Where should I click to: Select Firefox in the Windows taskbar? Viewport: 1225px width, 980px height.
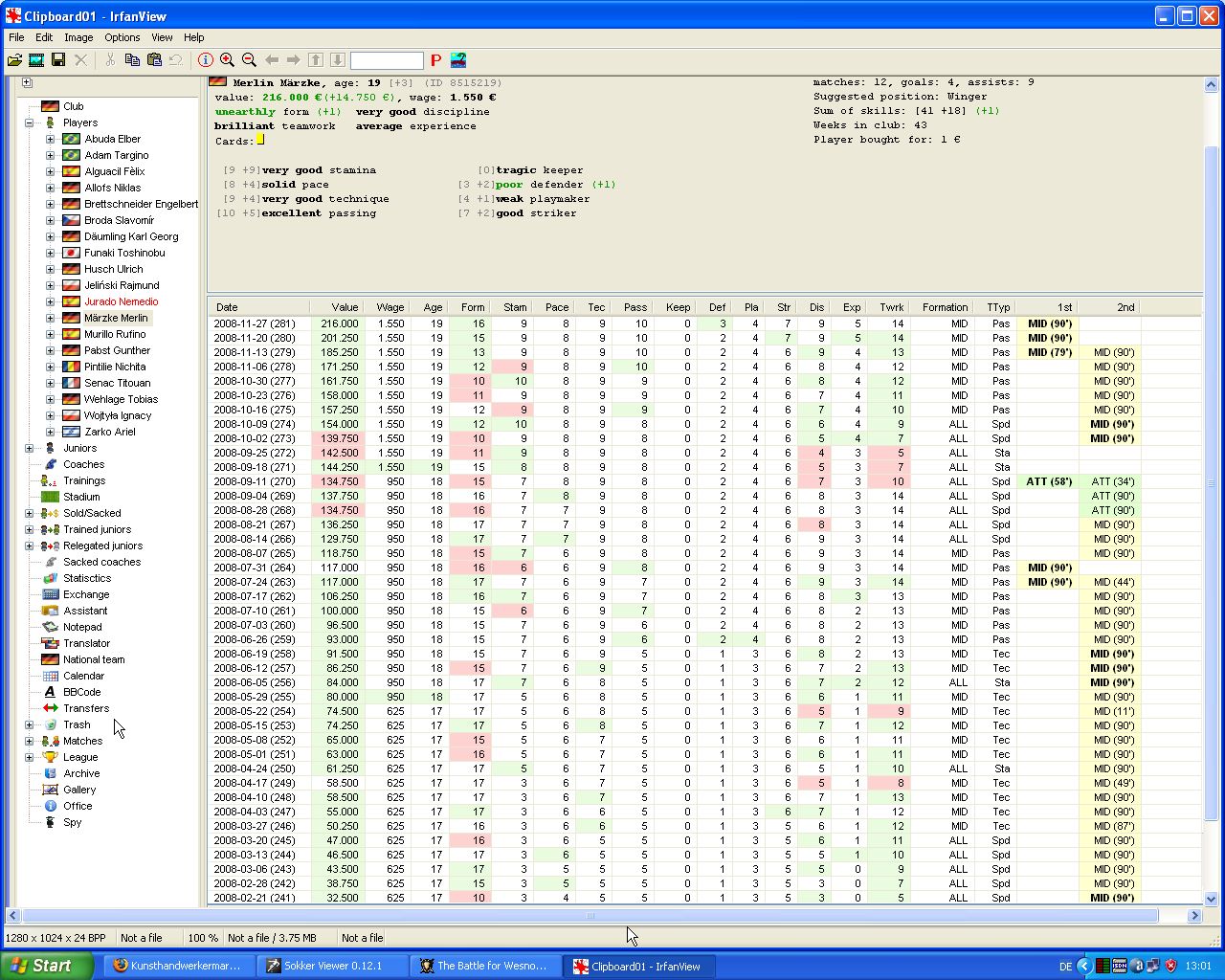(175, 966)
